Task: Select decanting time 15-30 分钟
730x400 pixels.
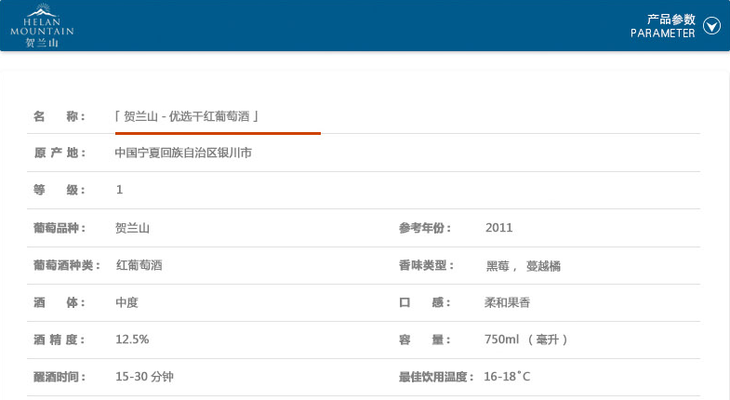Action: point(145,377)
